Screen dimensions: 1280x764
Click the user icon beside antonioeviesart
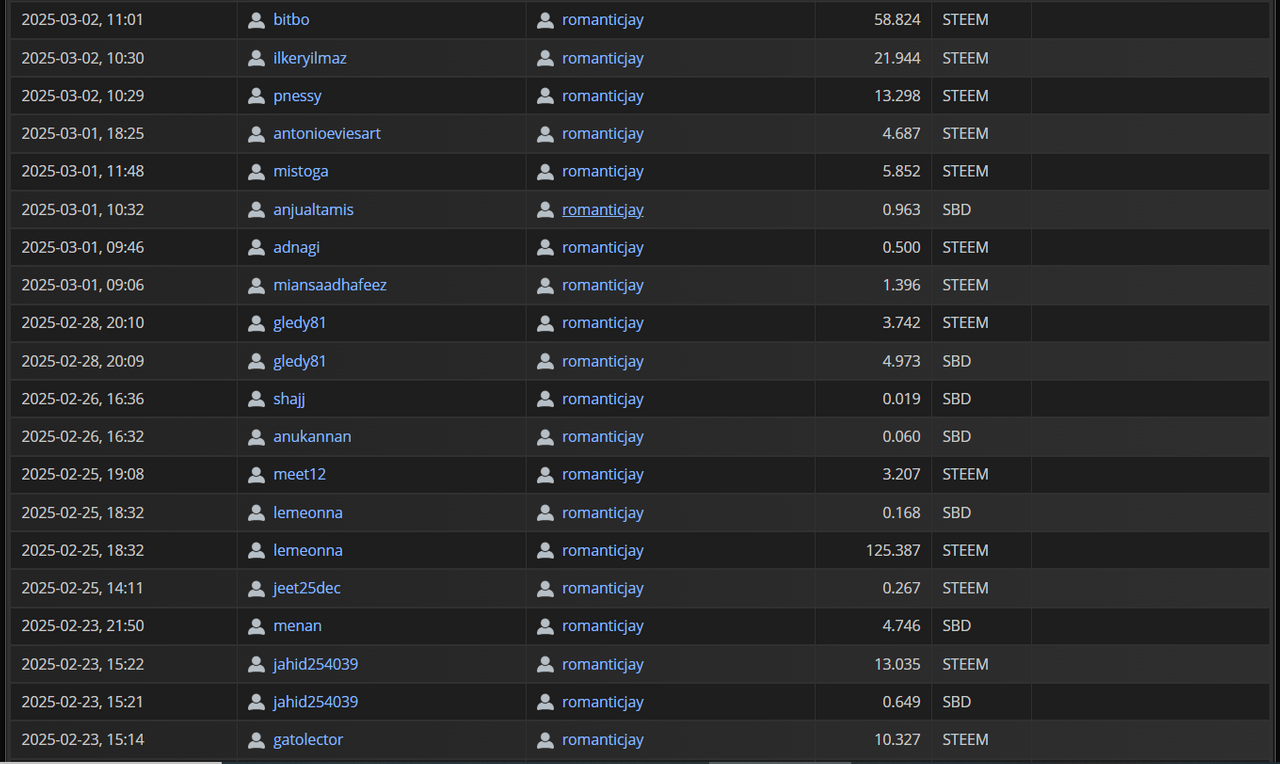(x=256, y=133)
